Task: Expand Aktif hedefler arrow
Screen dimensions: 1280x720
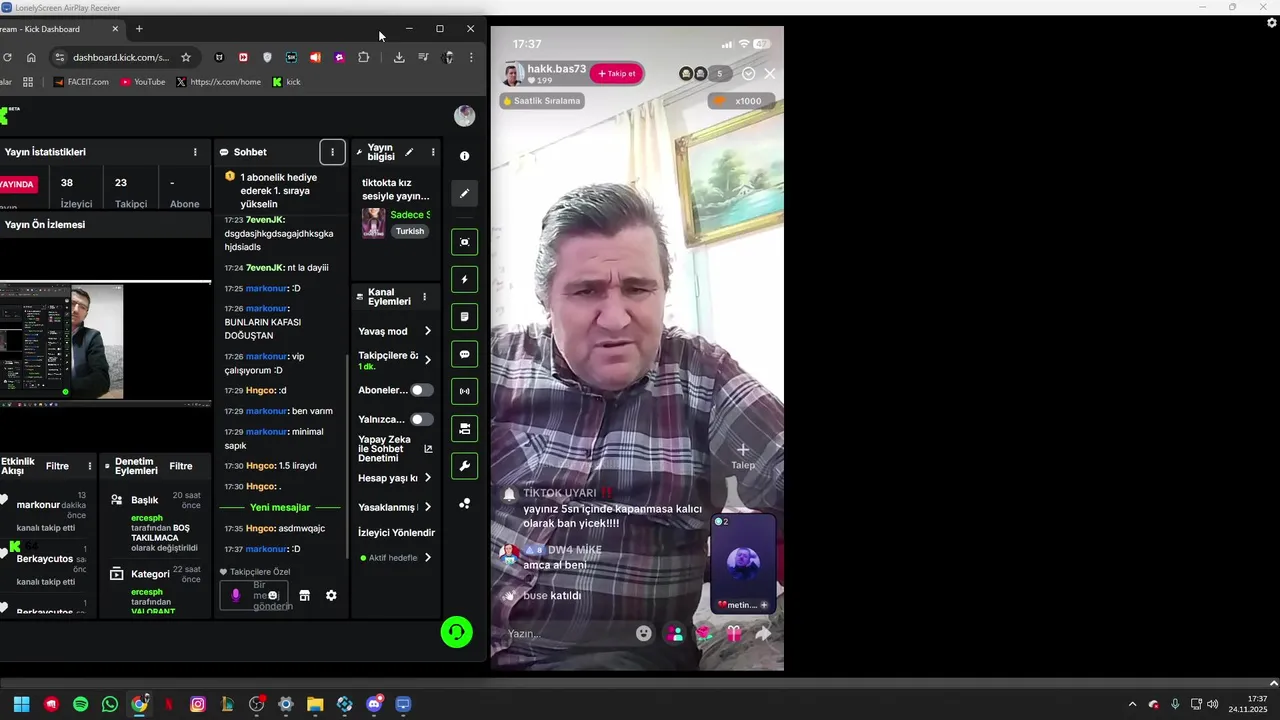Action: (427, 557)
